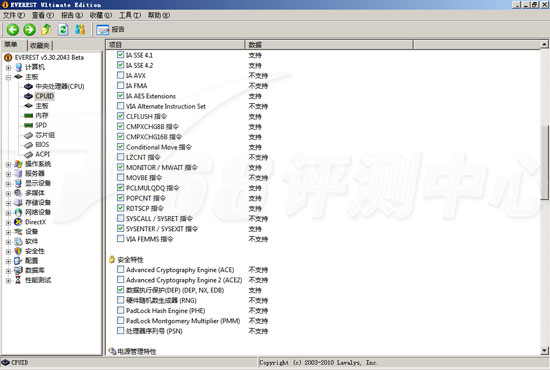Click the 安全性 security shield icon
This screenshot has width=550, height=370.
pyautogui.click(x=18, y=251)
